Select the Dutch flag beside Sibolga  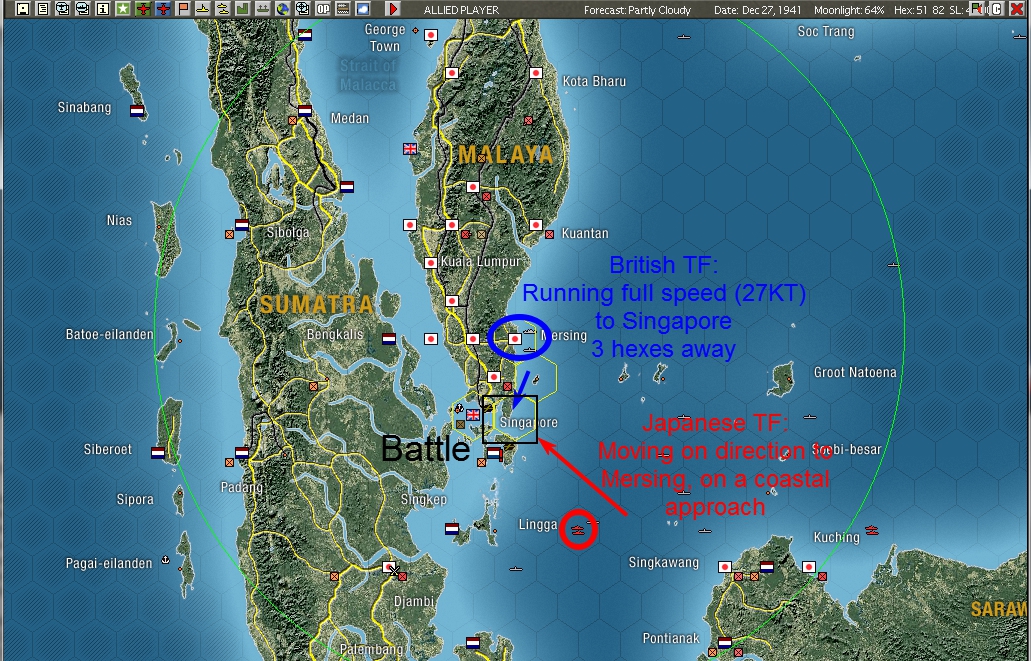(242, 225)
